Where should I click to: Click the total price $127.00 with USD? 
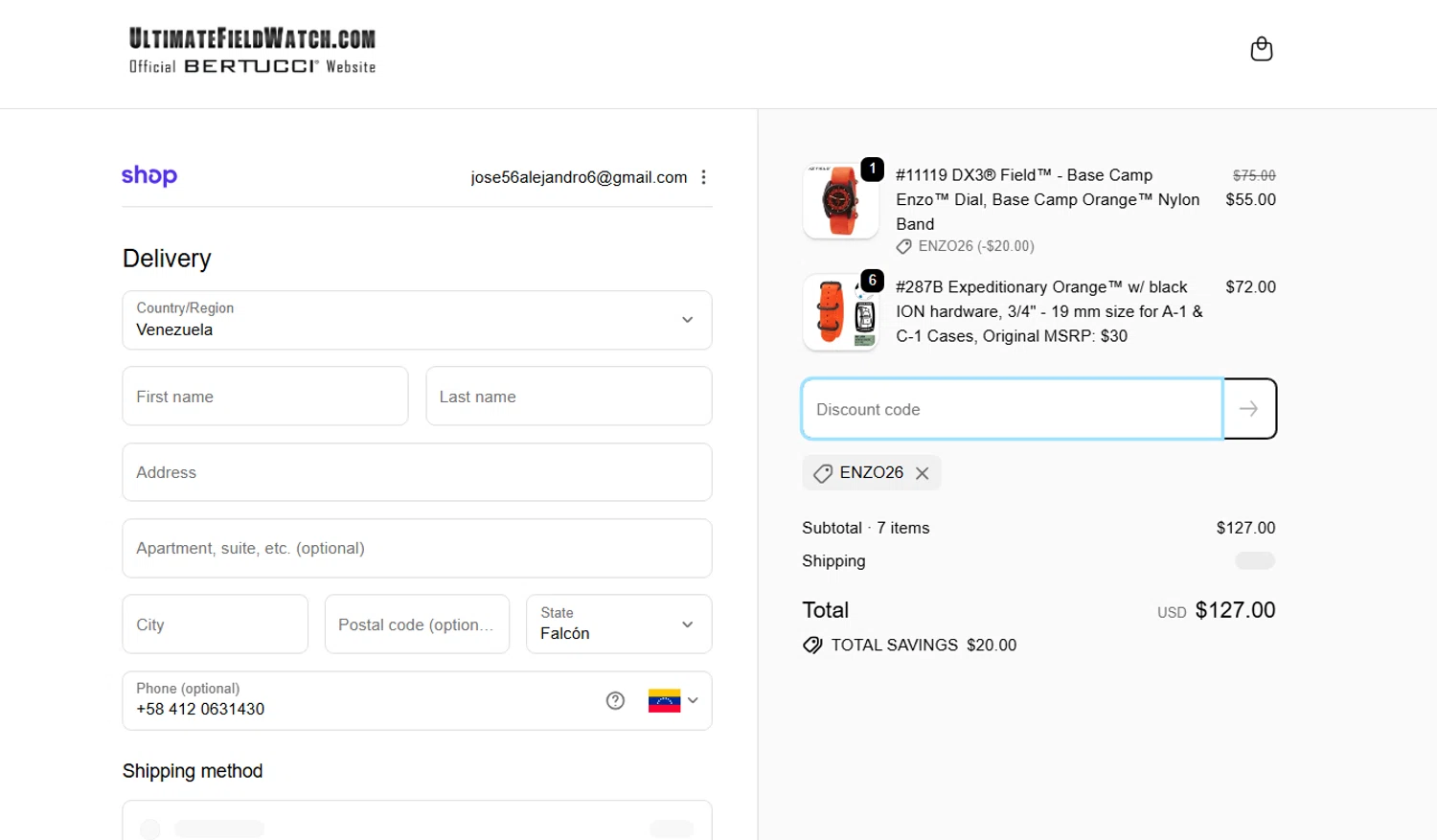click(x=1217, y=610)
